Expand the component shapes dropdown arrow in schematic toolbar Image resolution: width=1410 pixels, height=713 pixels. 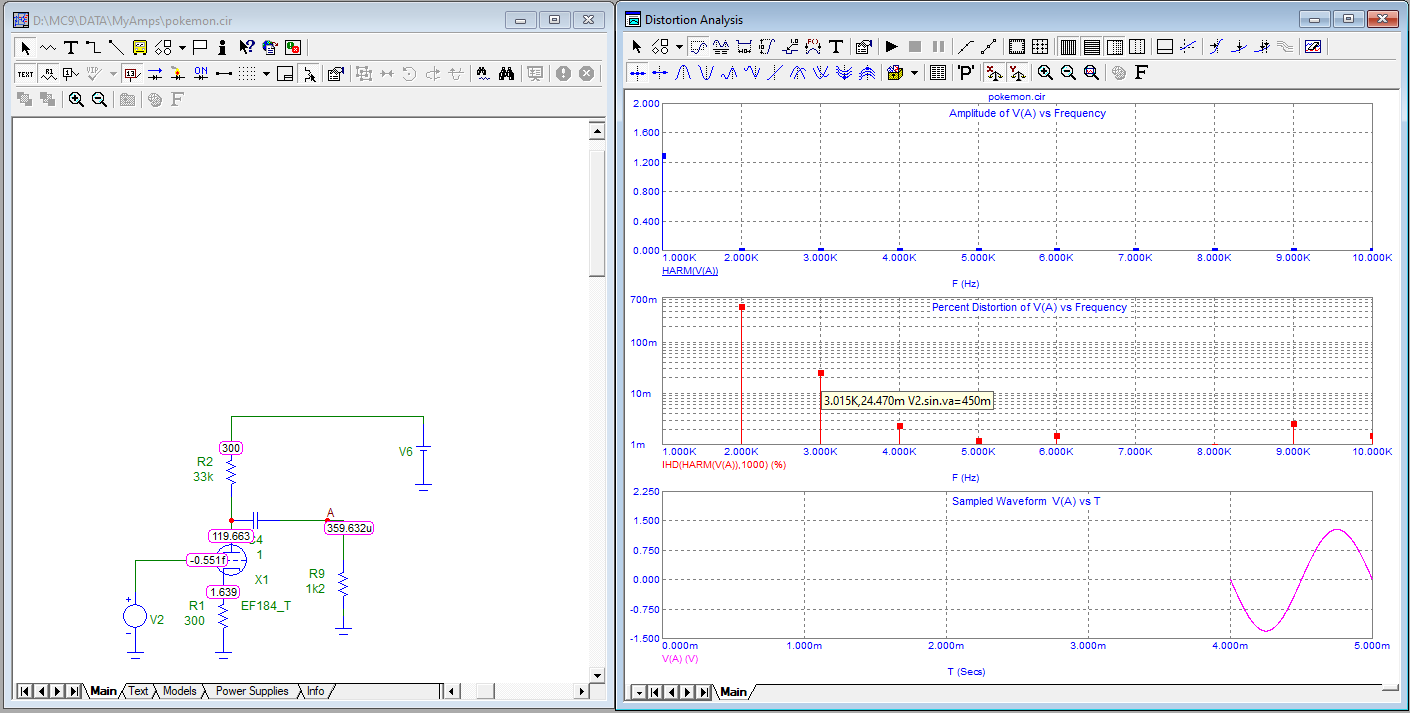pyautogui.click(x=183, y=47)
